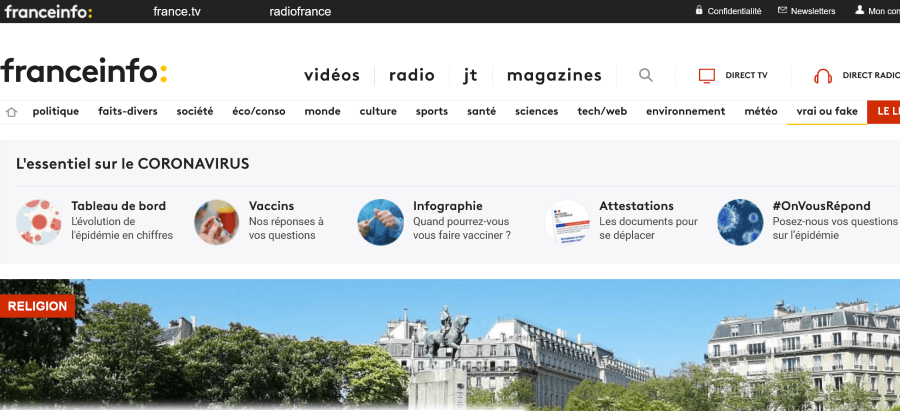Open the #OnVousRépond virus thumbnail
The image size is (900, 411).
tap(740, 222)
